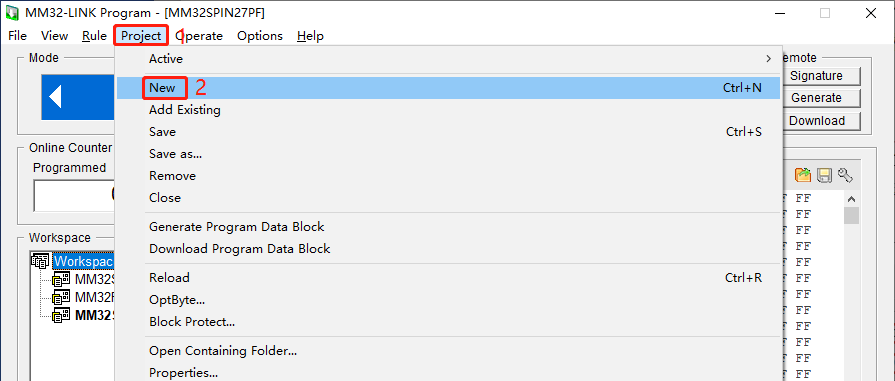Expand the Active submenu arrow
895x381 pixels.
768,58
